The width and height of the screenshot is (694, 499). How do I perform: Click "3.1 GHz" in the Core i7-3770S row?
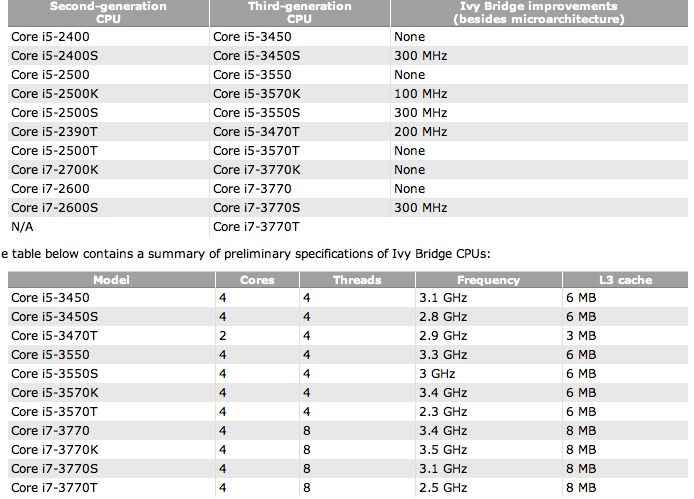click(x=443, y=469)
